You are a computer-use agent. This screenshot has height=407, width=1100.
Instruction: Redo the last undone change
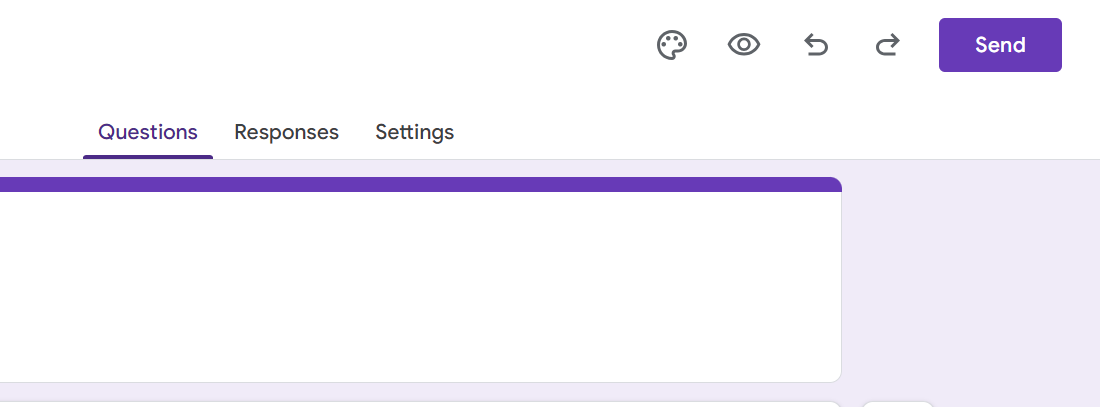click(x=887, y=45)
